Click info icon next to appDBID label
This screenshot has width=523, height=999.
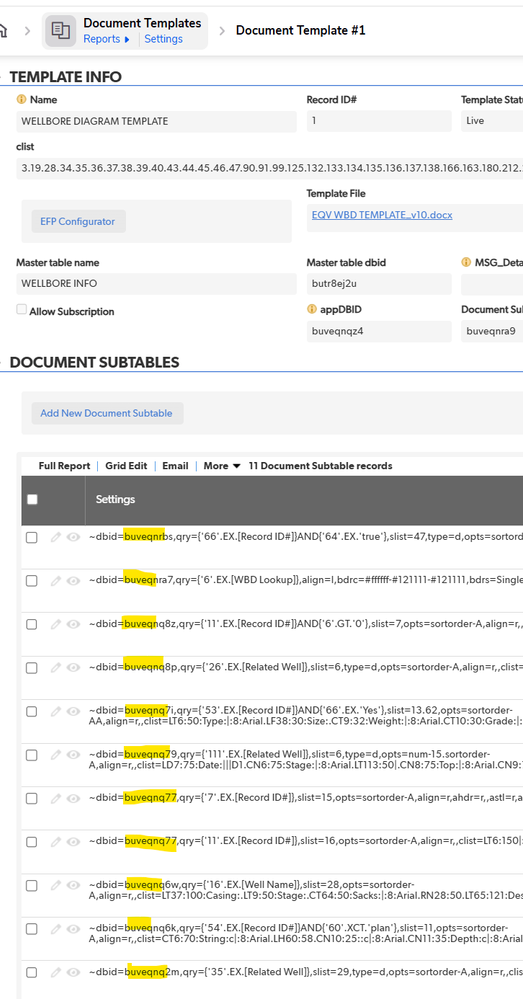(x=312, y=310)
